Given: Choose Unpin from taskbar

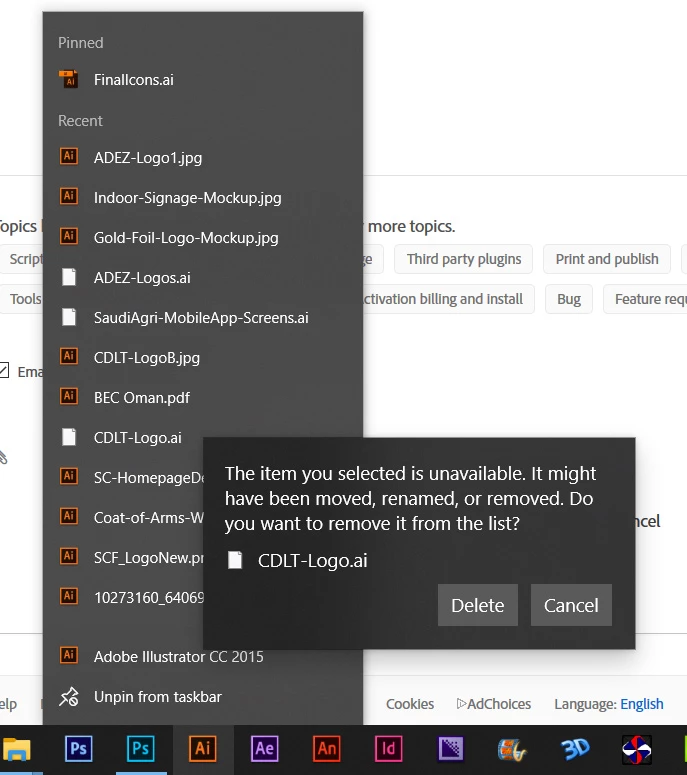Looking at the screenshot, I should pyautogui.click(x=203, y=697).
